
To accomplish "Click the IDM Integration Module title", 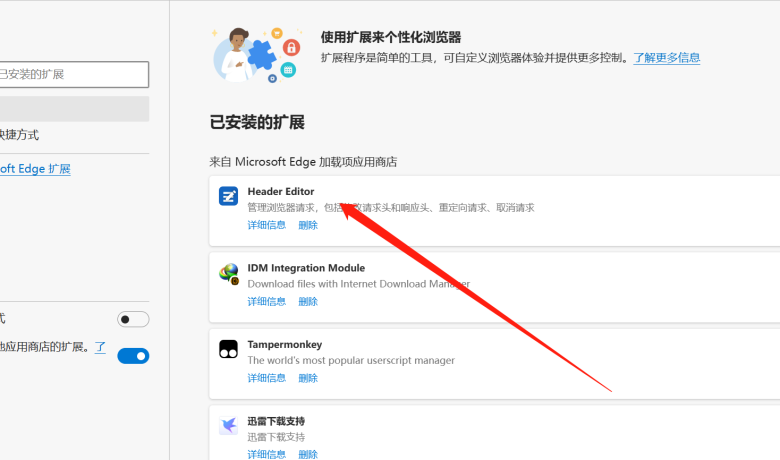I will [x=306, y=268].
